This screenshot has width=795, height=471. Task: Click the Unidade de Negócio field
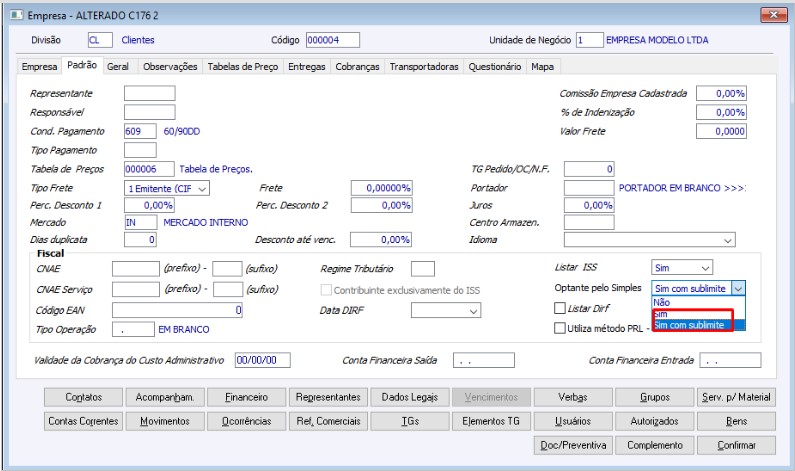589,40
